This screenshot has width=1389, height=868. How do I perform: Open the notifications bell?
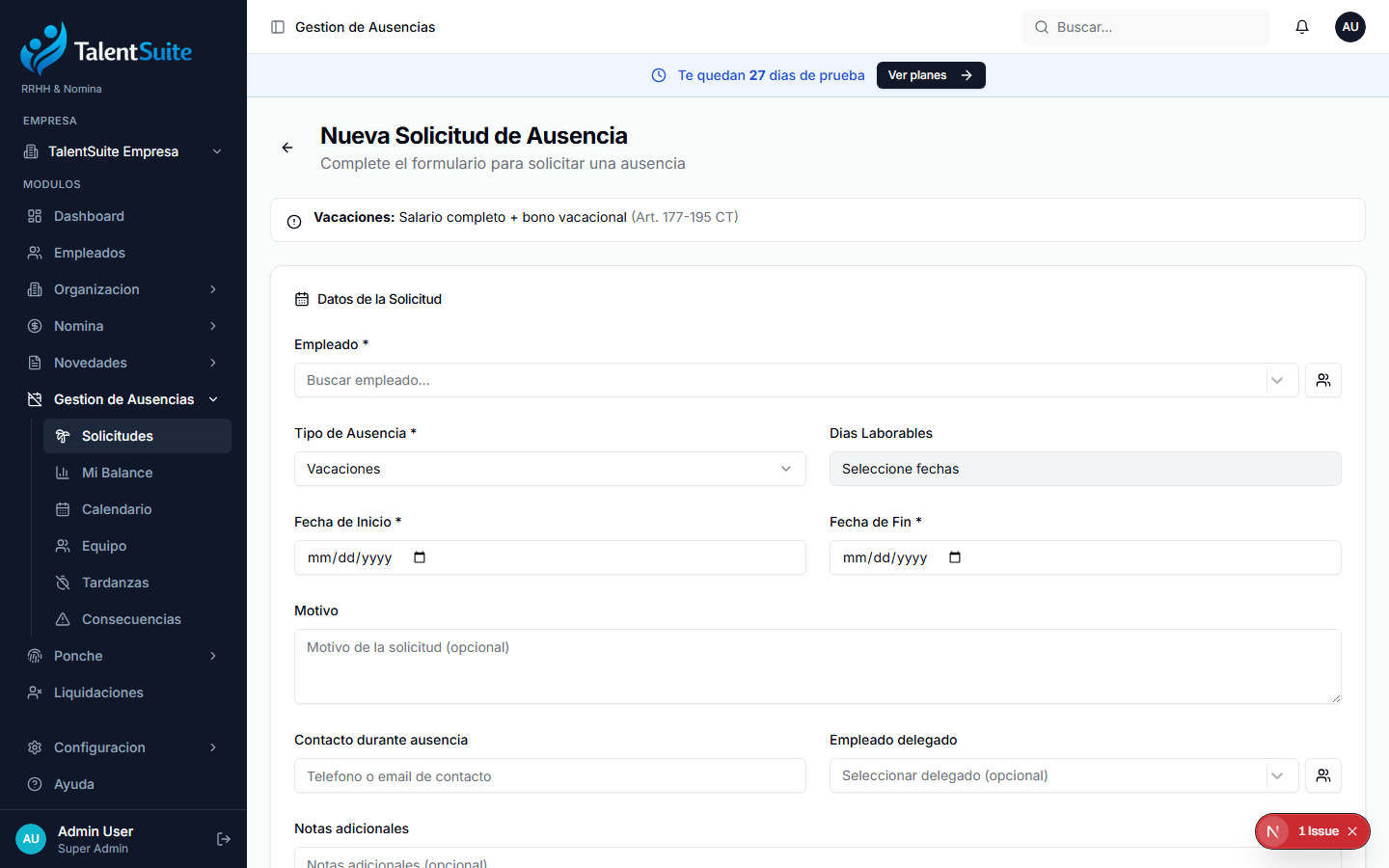pos(1302,27)
